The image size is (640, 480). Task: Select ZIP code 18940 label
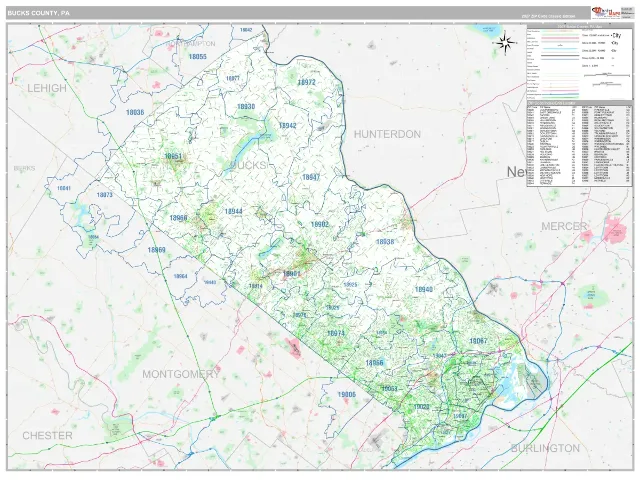[x=424, y=289]
